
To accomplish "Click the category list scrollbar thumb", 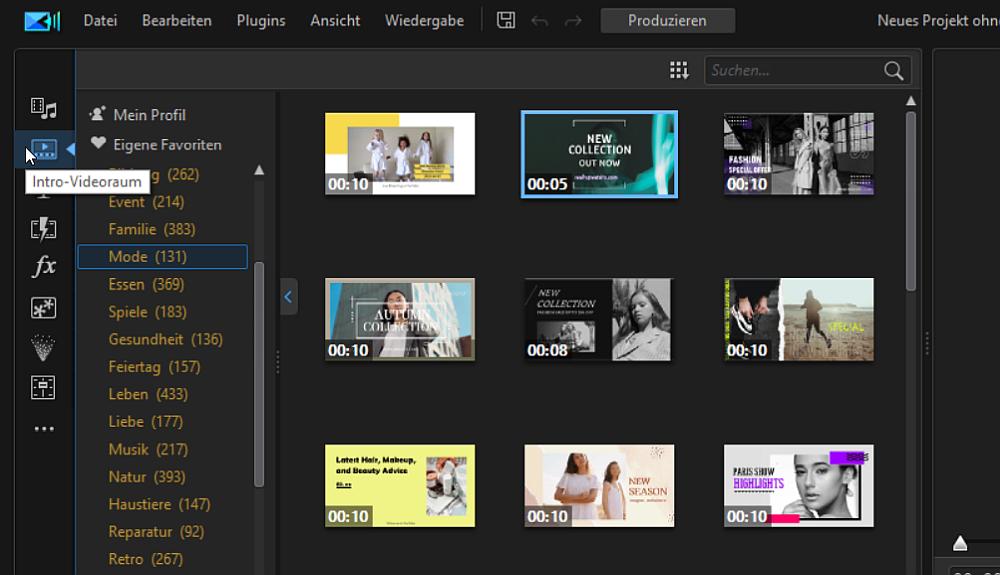I will (x=259, y=374).
